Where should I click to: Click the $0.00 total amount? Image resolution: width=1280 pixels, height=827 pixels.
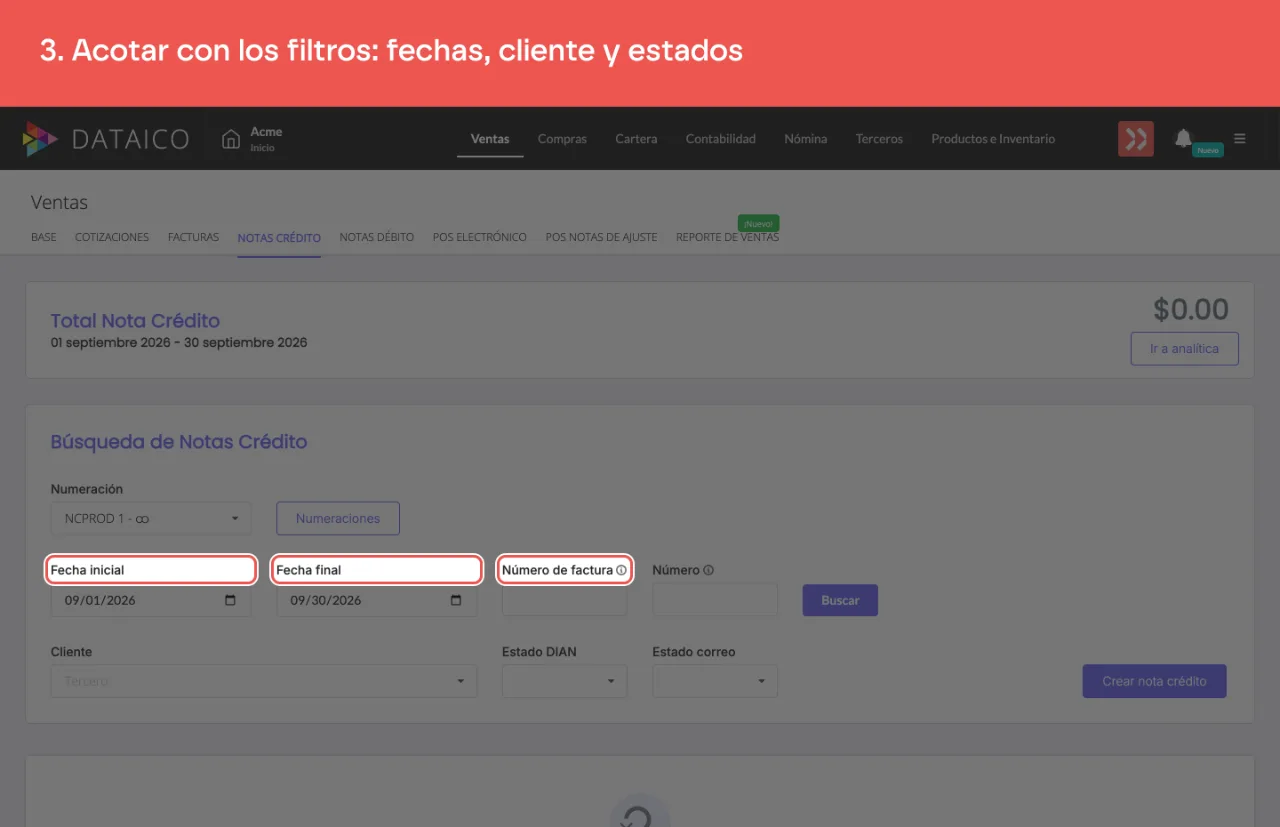[1191, 309]
